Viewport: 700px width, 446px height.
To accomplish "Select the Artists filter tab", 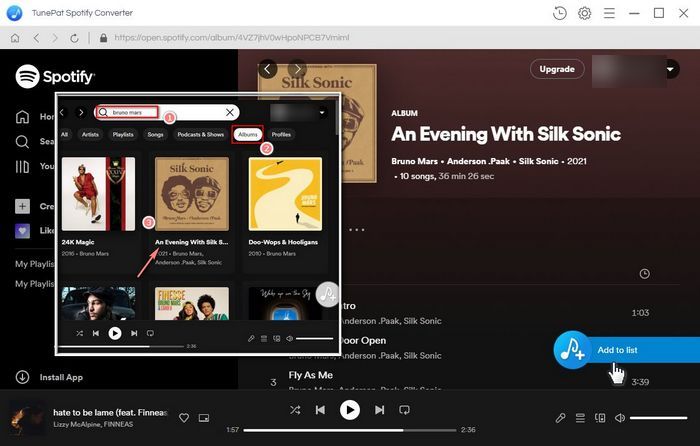I will pyautogui.click(x=90, y=134).
